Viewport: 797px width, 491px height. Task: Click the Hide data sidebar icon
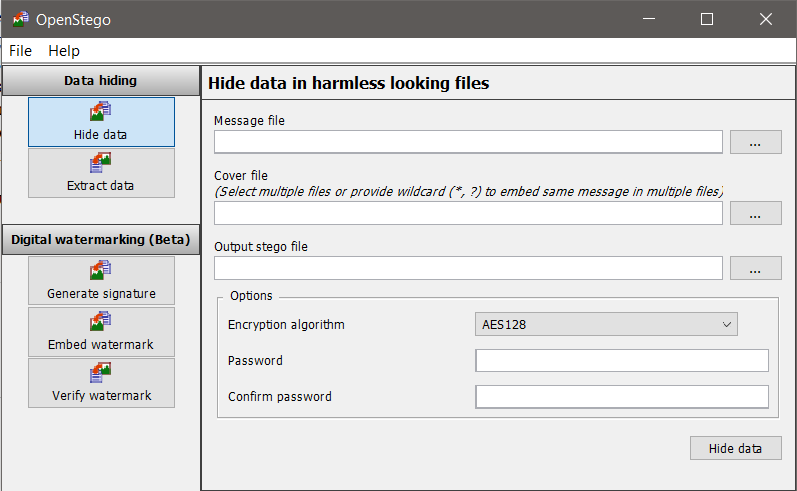pyautogui.click(x=100, y=112)
